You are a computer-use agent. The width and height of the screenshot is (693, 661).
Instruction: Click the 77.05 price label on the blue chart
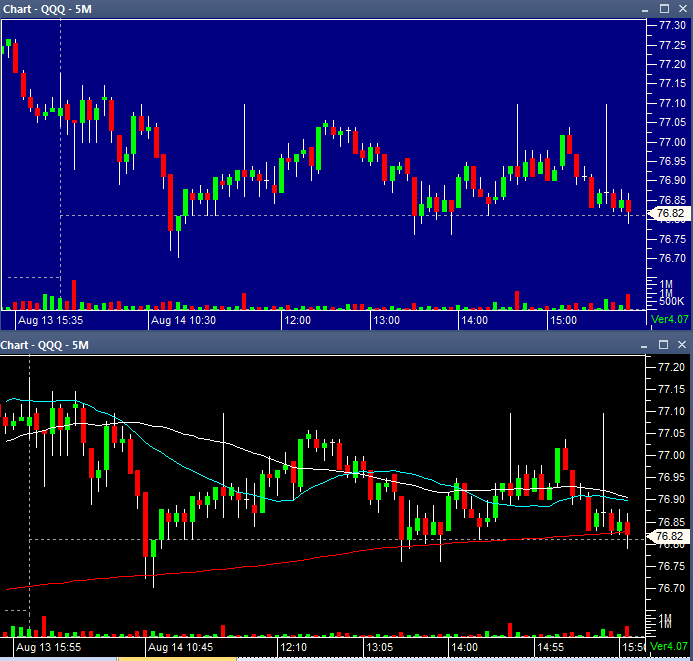672,122
